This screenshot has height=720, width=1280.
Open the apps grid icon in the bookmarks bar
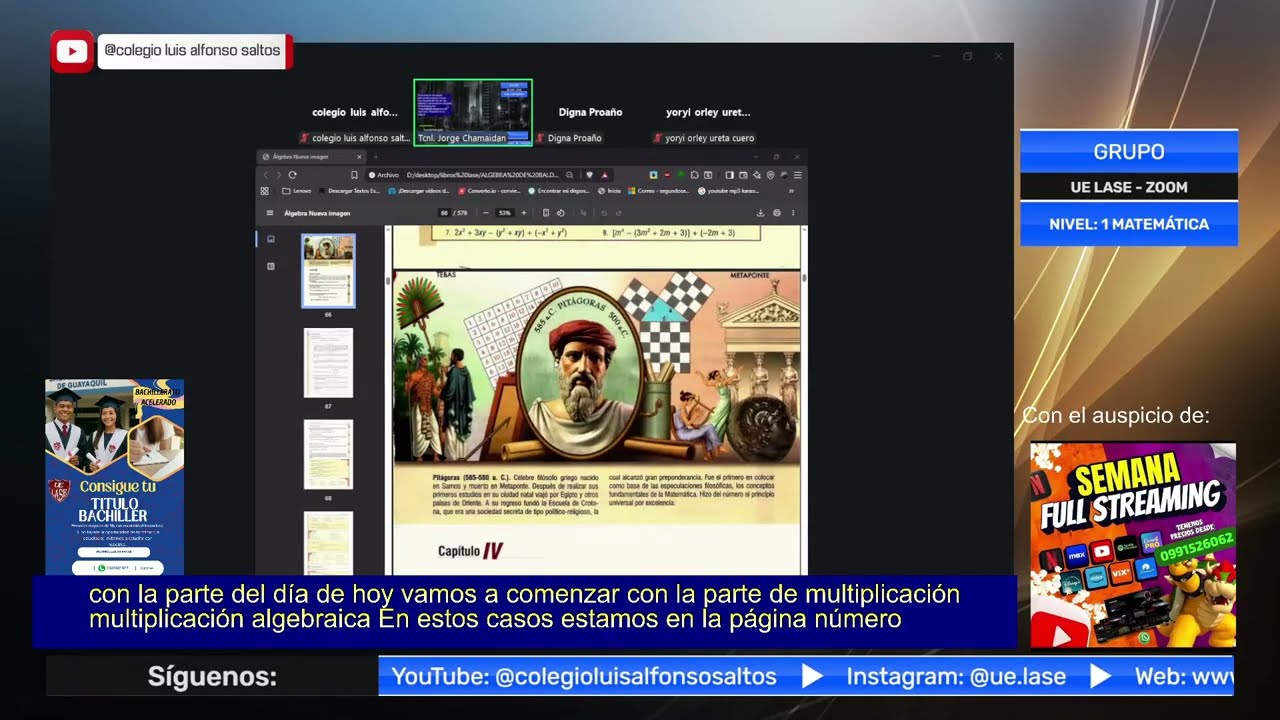tap(264, 191)
